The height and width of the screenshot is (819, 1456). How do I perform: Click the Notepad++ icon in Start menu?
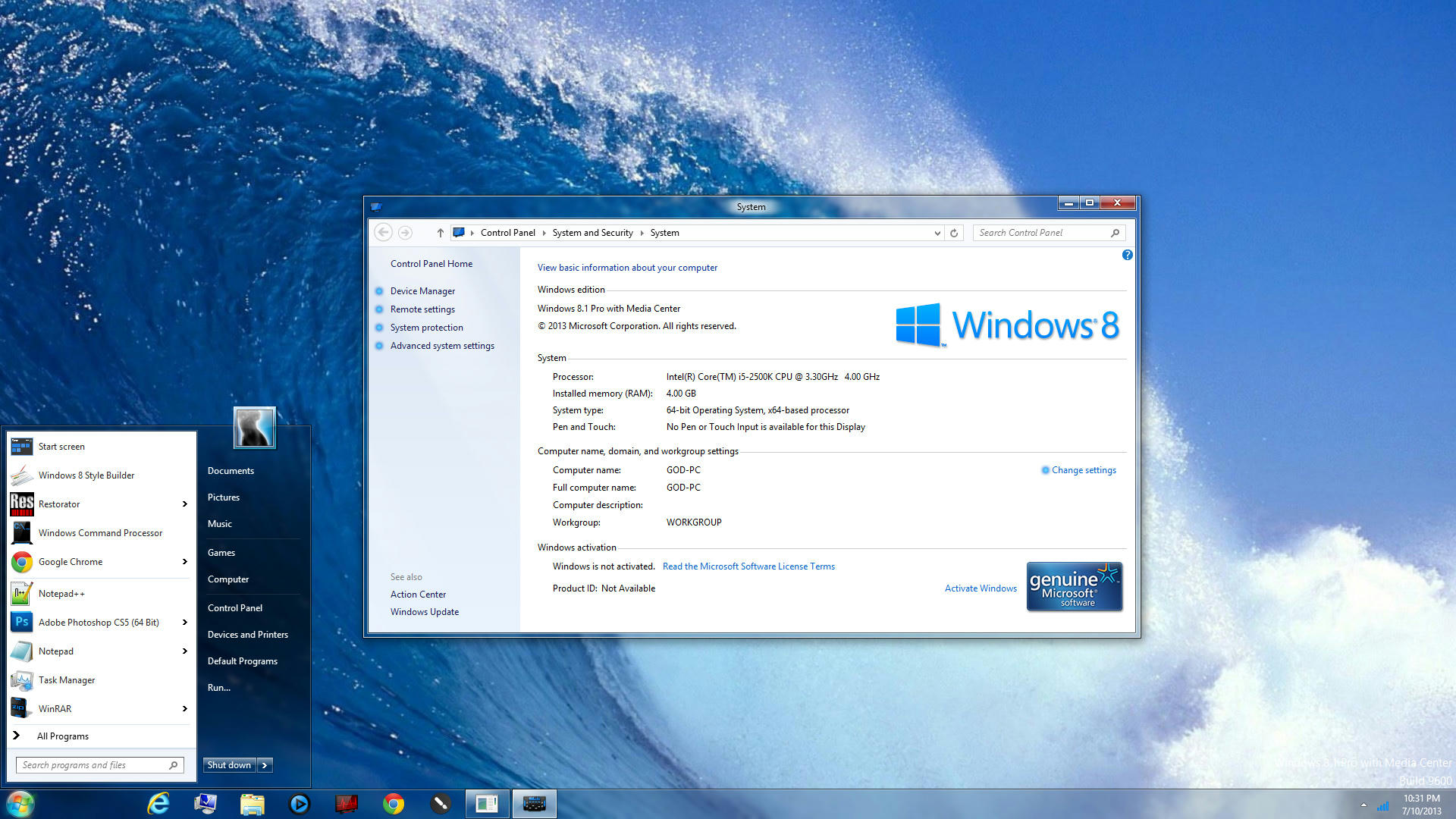[21, 593]
